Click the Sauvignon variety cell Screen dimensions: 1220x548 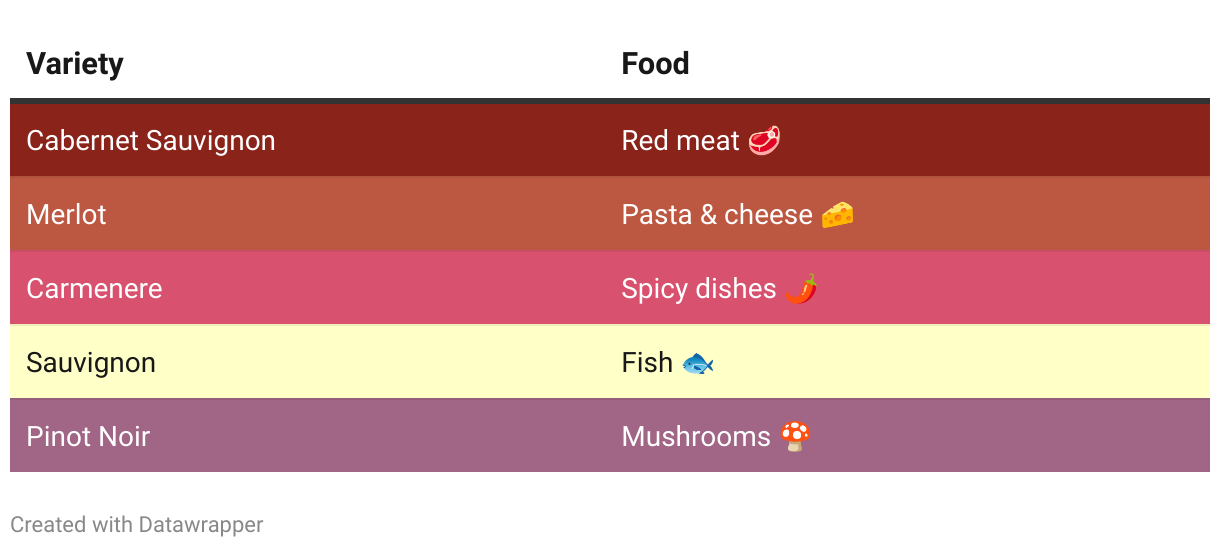(91, 362)
